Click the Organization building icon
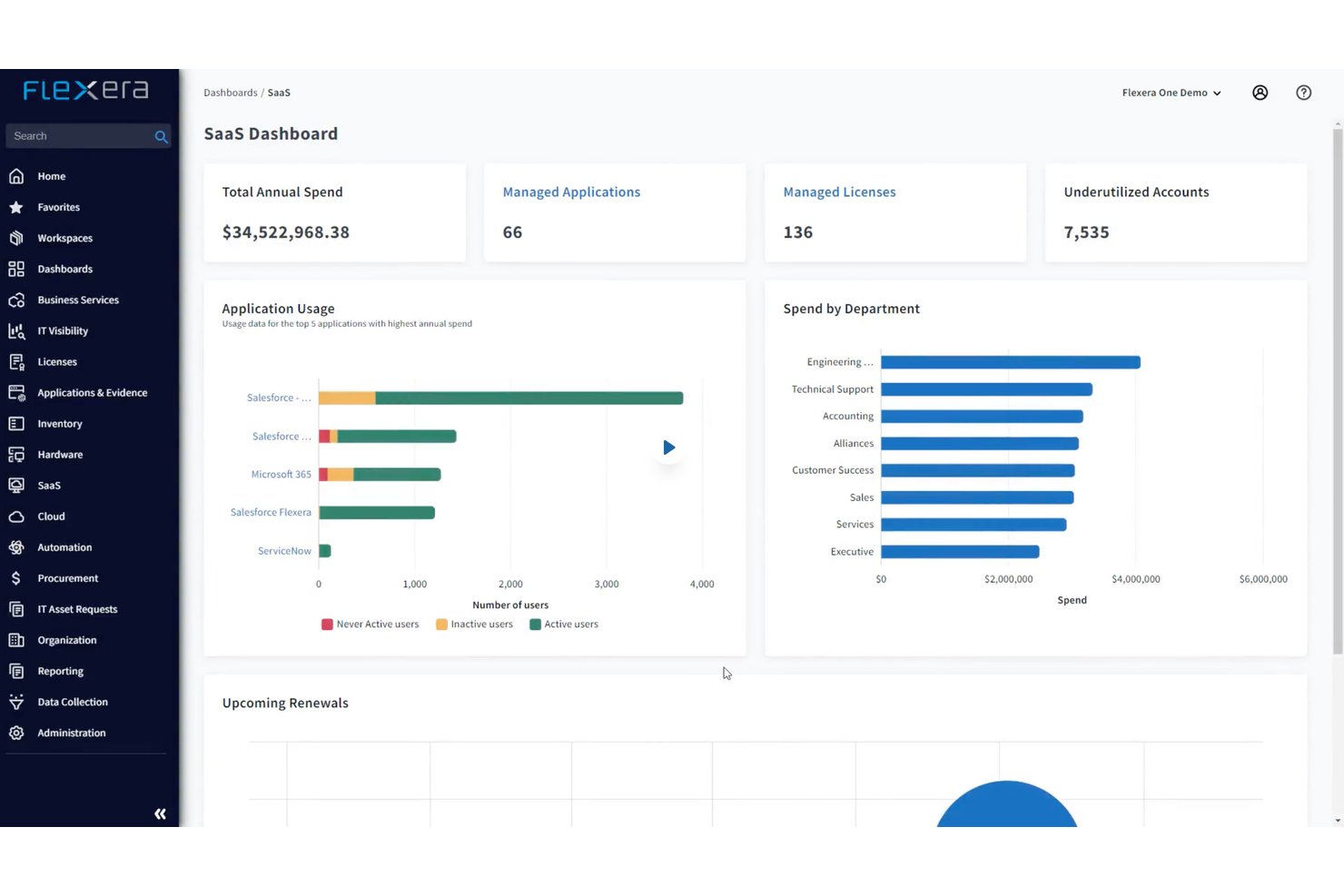1344x896 pixels. coord(16,639)
